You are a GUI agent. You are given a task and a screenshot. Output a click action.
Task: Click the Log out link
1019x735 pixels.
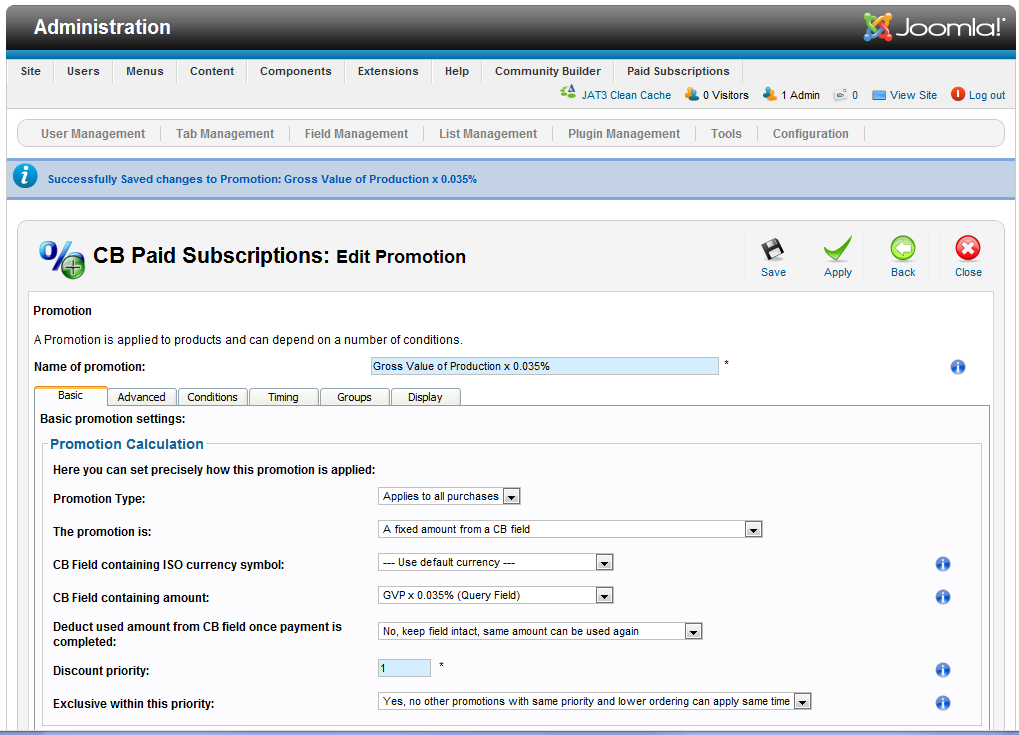click(987, 96)
